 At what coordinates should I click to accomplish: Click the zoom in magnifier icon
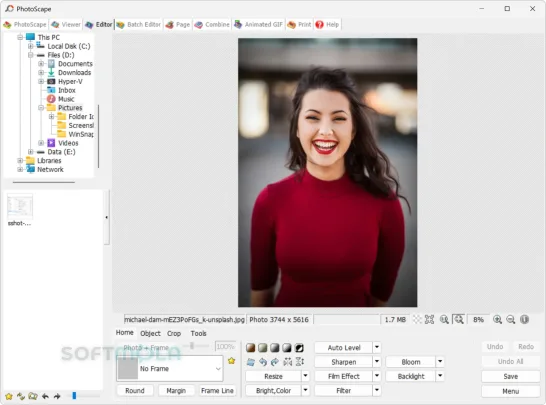click(497, 319)
